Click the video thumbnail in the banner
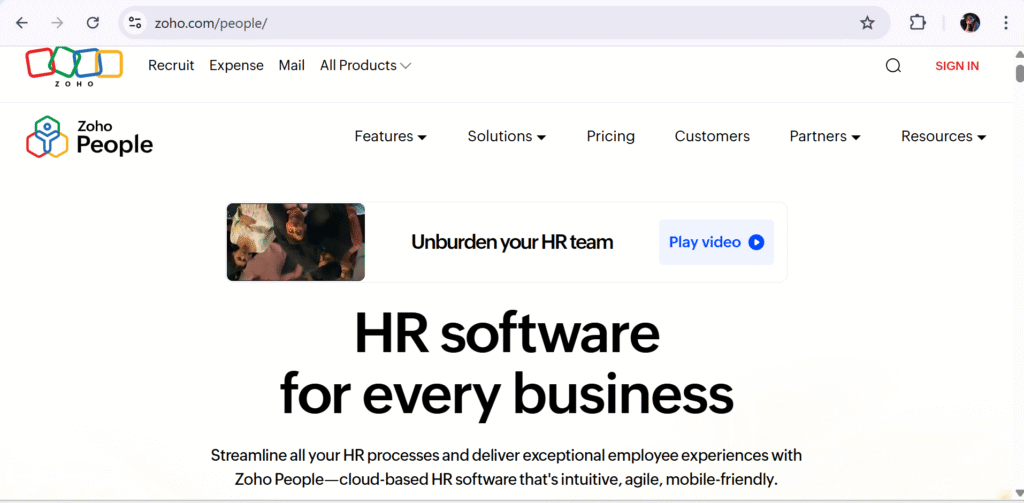This screenshot has height=503, width=1024. tap(296, 242)
